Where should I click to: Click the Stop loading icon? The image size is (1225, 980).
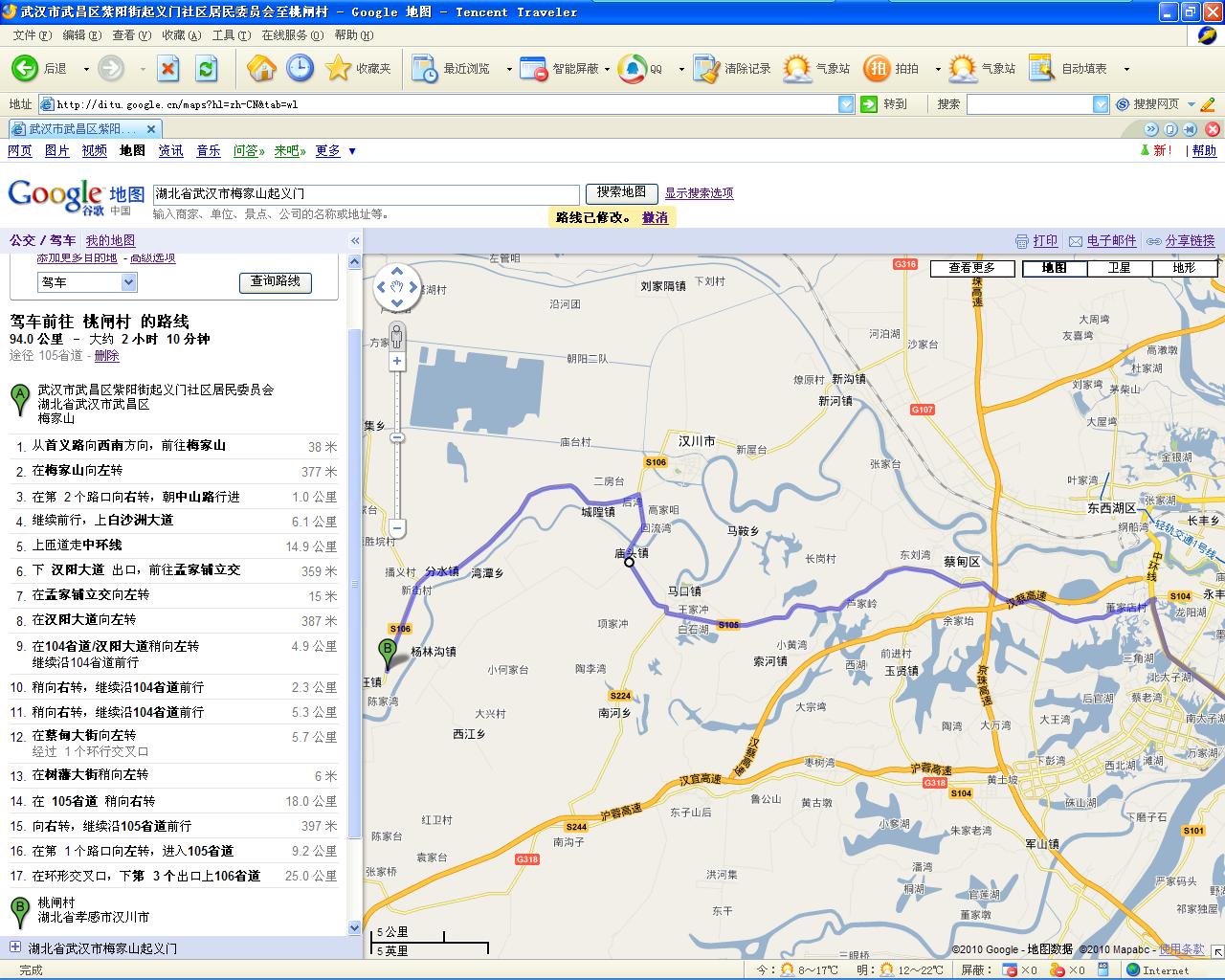[x=168, y=68]
